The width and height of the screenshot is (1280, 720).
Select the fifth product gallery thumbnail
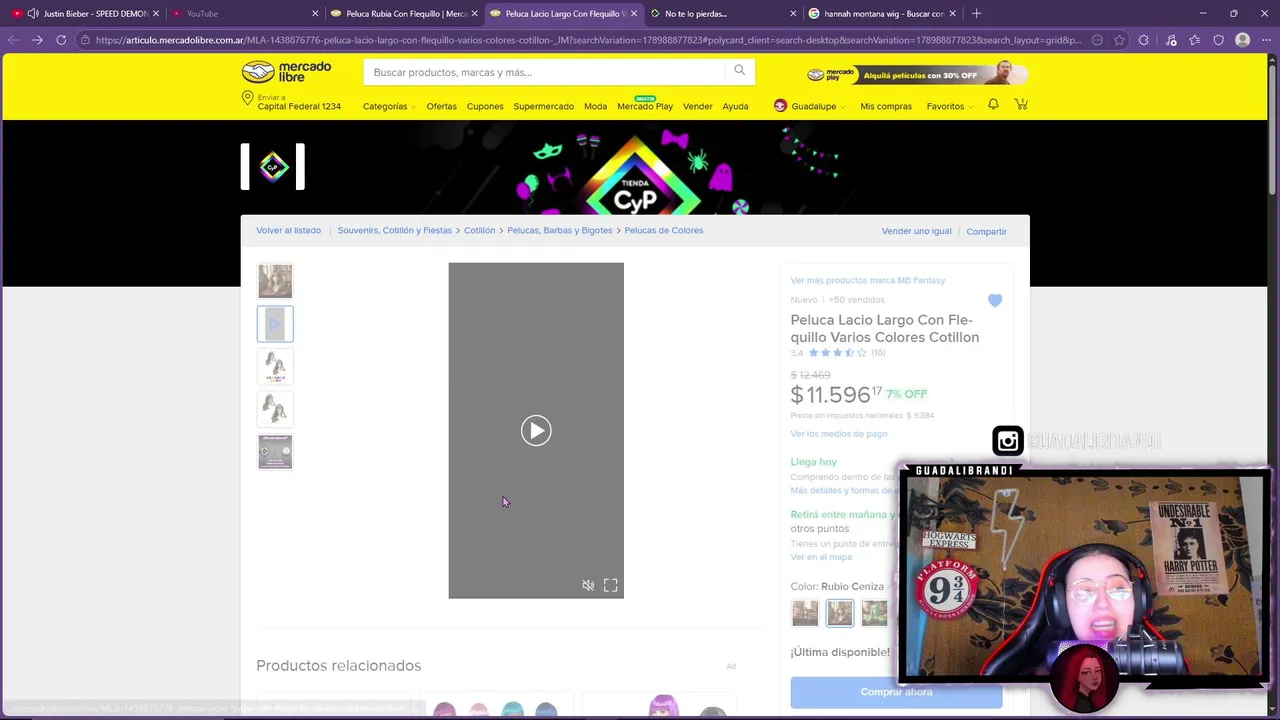click(x=275, y=452)
